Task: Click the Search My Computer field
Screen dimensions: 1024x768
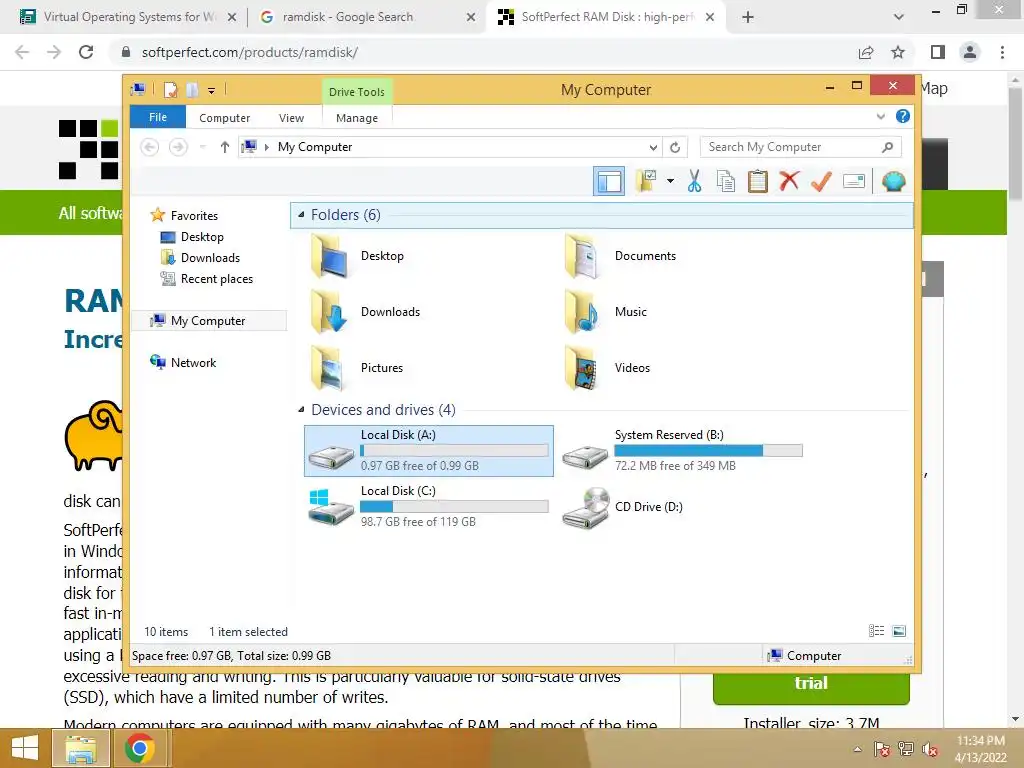Action: coord(801,147)
